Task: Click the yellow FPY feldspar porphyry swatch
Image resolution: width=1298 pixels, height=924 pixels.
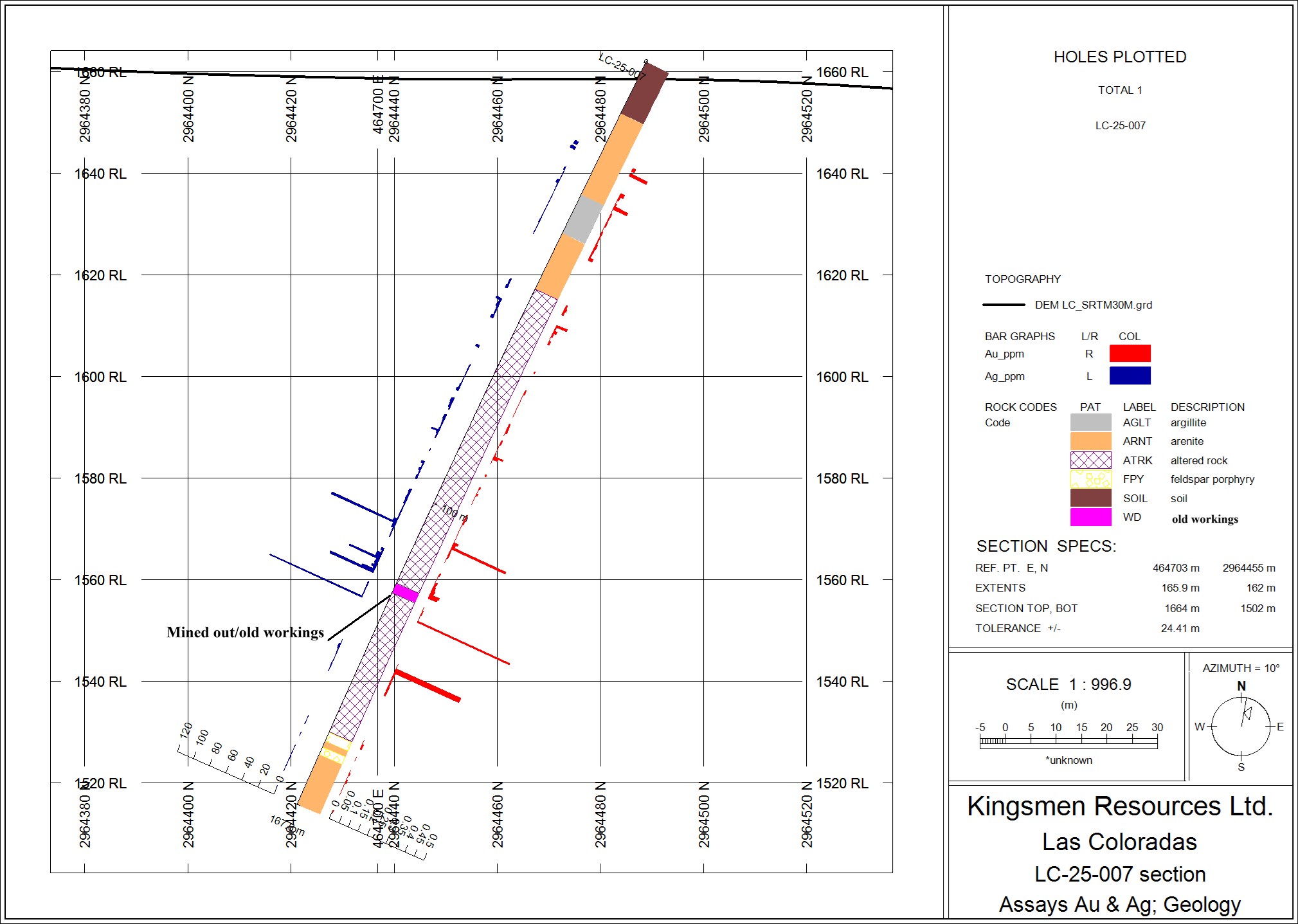Action: pos(1090,479)
